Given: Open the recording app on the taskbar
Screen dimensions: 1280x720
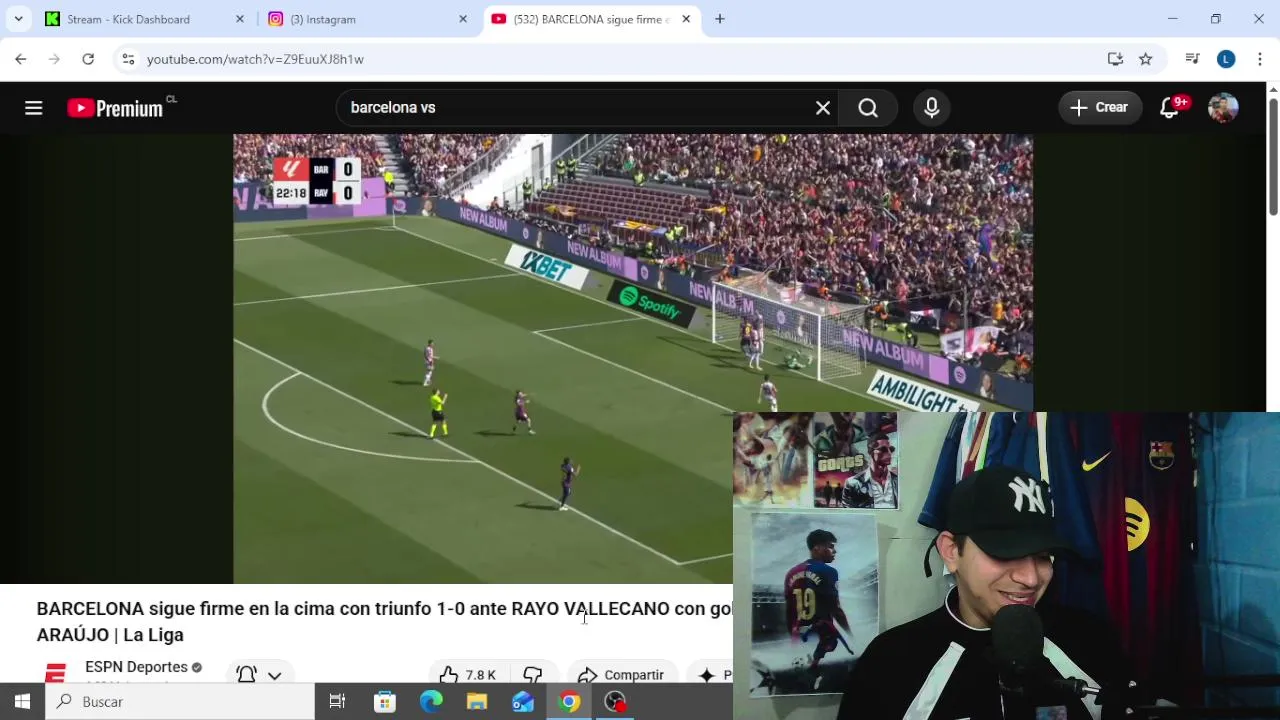Looking at the screenshot, I should coord(615,702).
